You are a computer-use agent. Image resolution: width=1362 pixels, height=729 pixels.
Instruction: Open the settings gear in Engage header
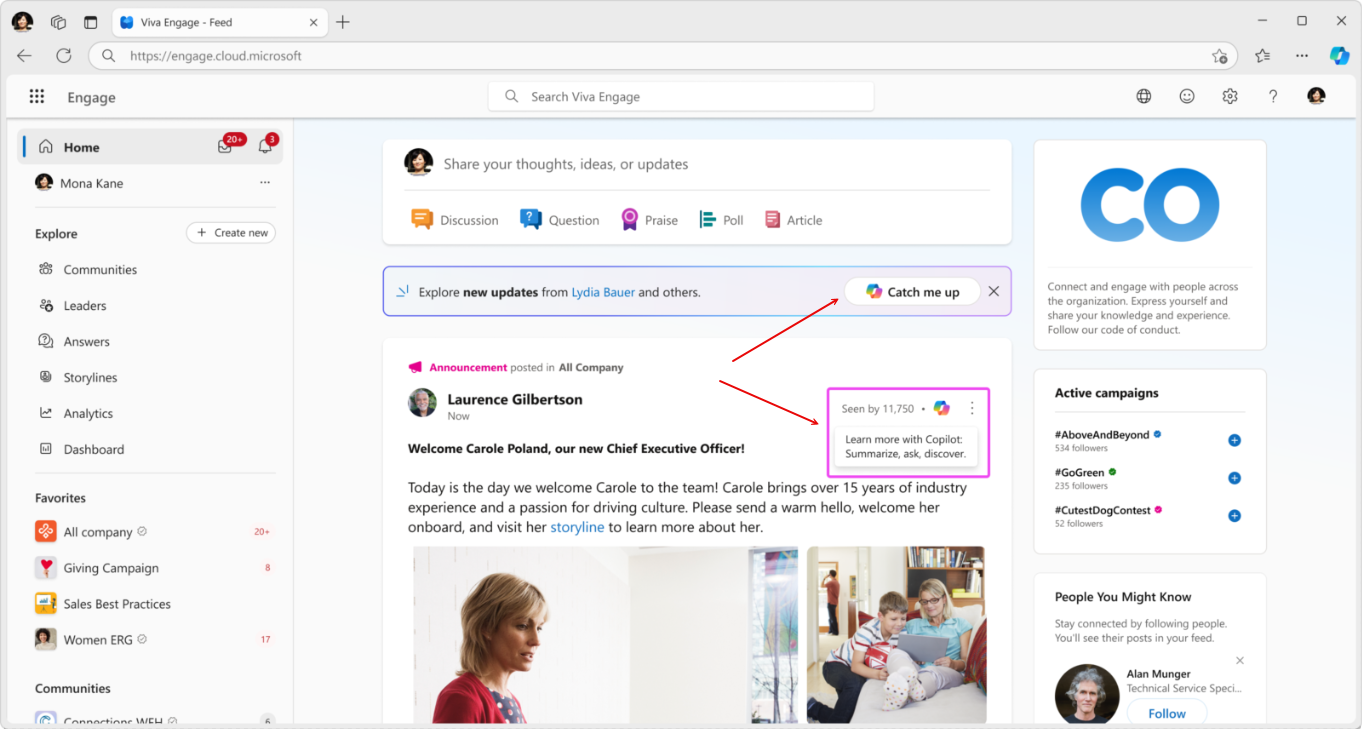1230,96
